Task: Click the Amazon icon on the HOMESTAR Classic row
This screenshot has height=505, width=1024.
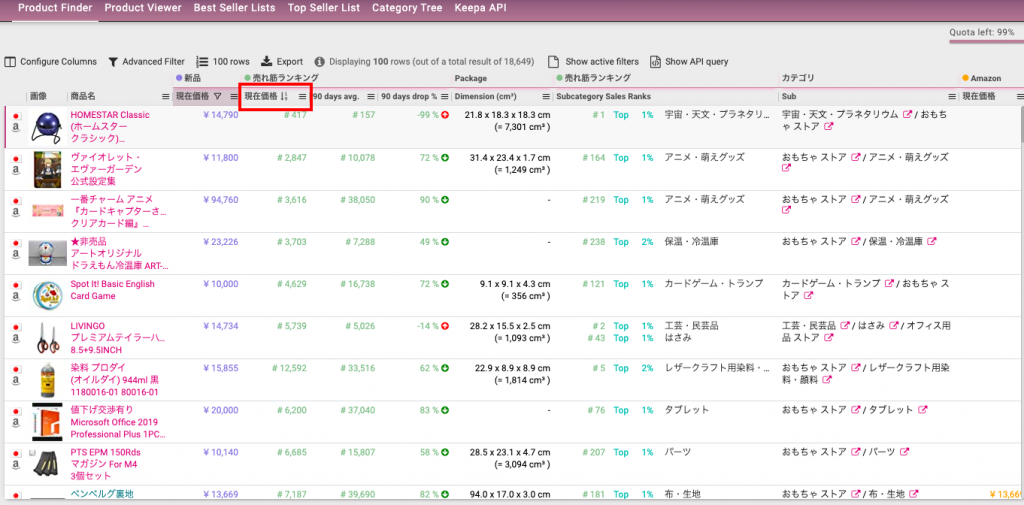Action: 16,129
